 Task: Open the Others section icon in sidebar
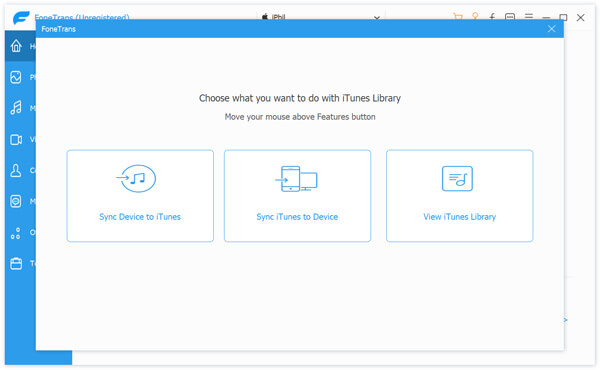[16, 233]
